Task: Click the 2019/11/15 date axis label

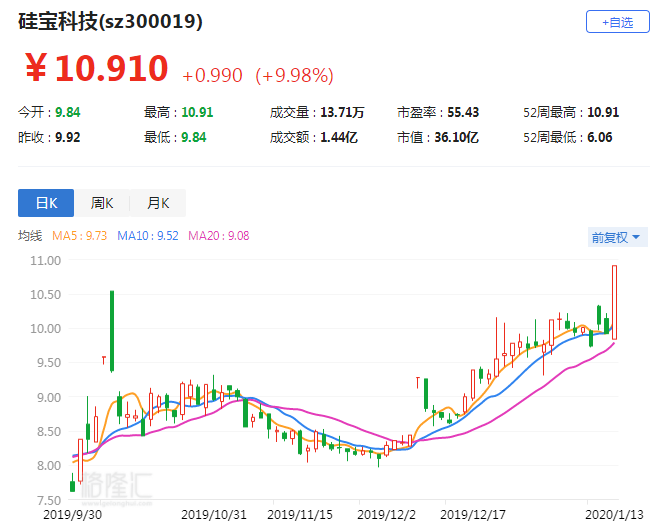Action: 300,515
